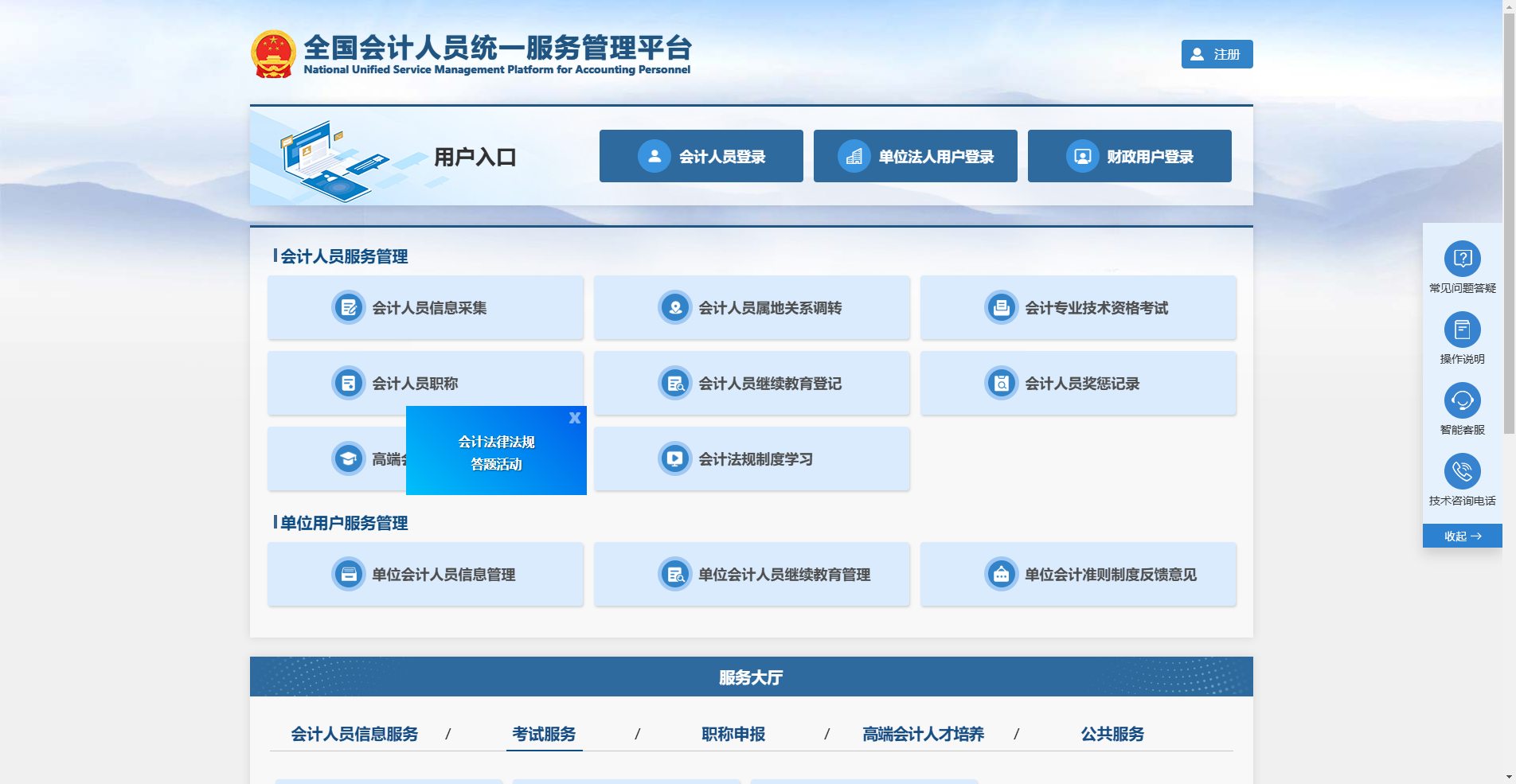
Task: Collapse sidebar with 收起 control
Action: point(1462,536)
